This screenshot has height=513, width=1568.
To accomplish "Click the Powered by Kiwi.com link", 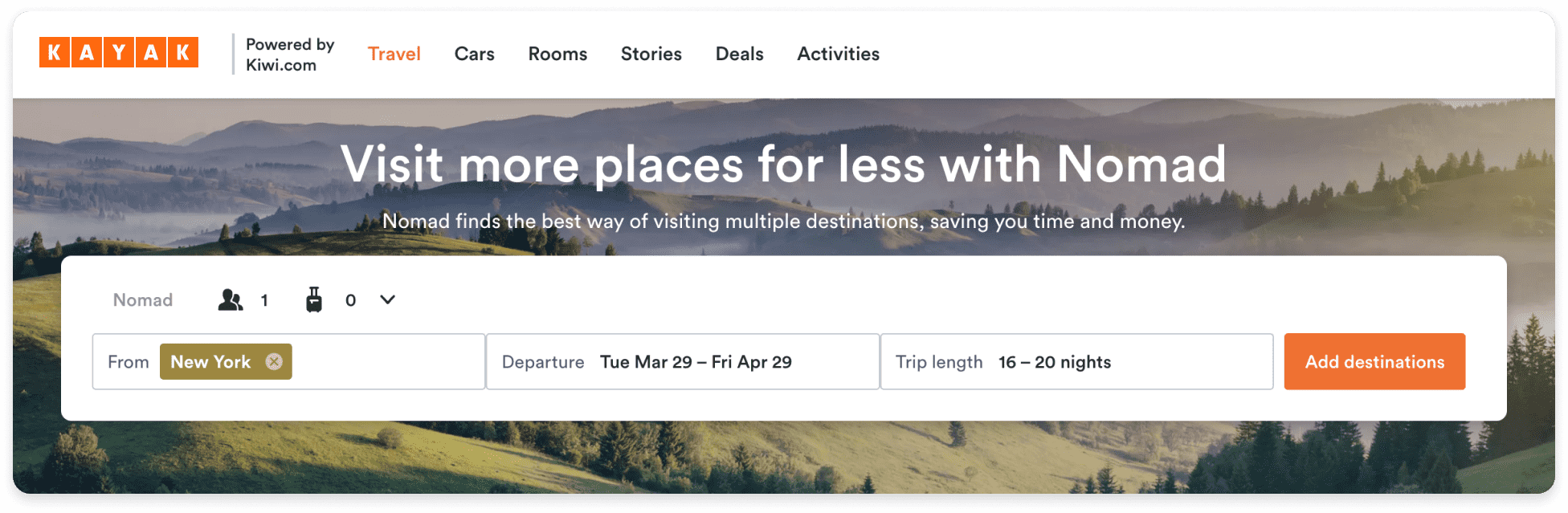I will [290, 55].
